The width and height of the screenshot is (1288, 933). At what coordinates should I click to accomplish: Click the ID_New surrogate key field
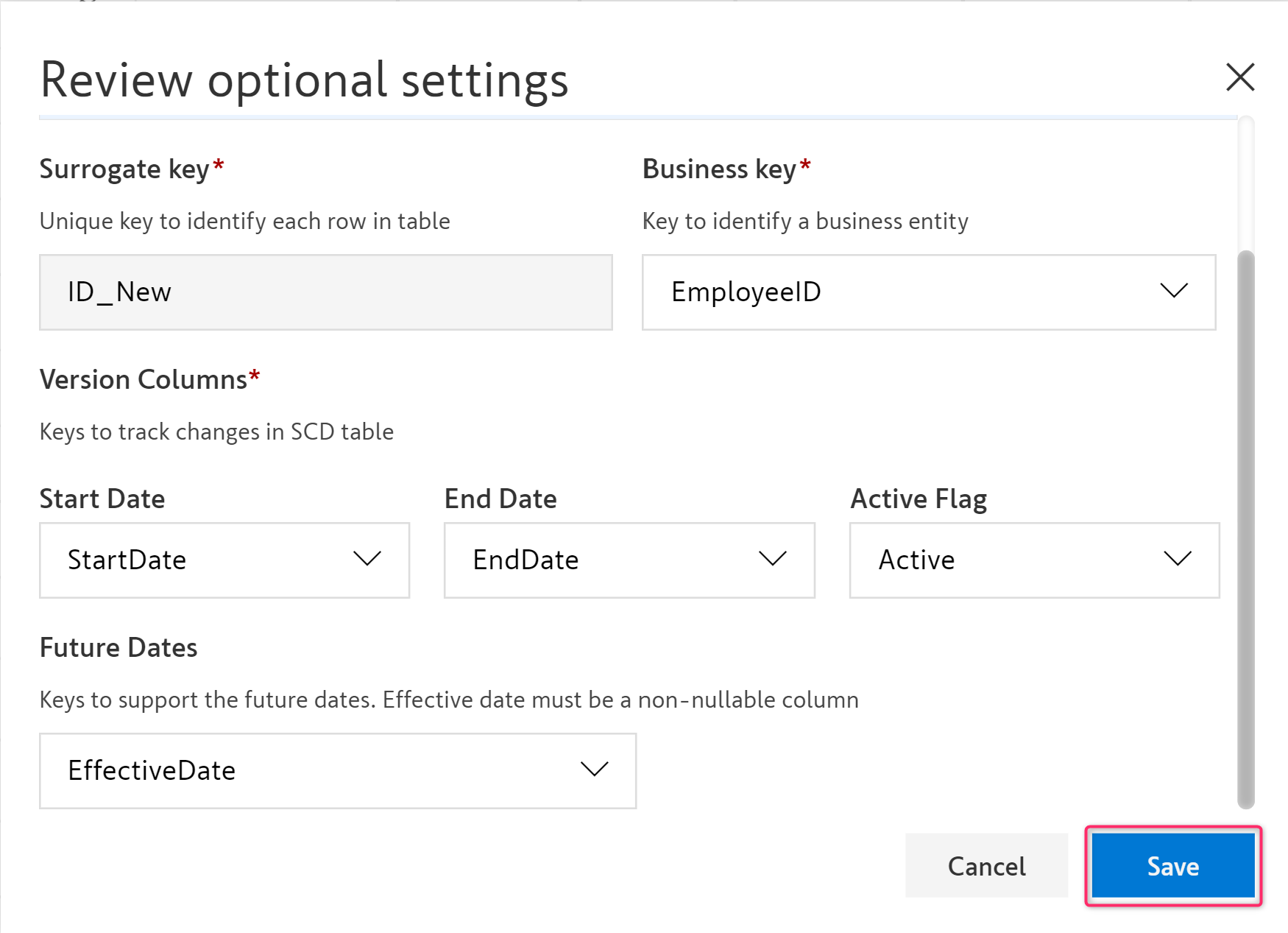pyautogui.click(x=325, y=292)
